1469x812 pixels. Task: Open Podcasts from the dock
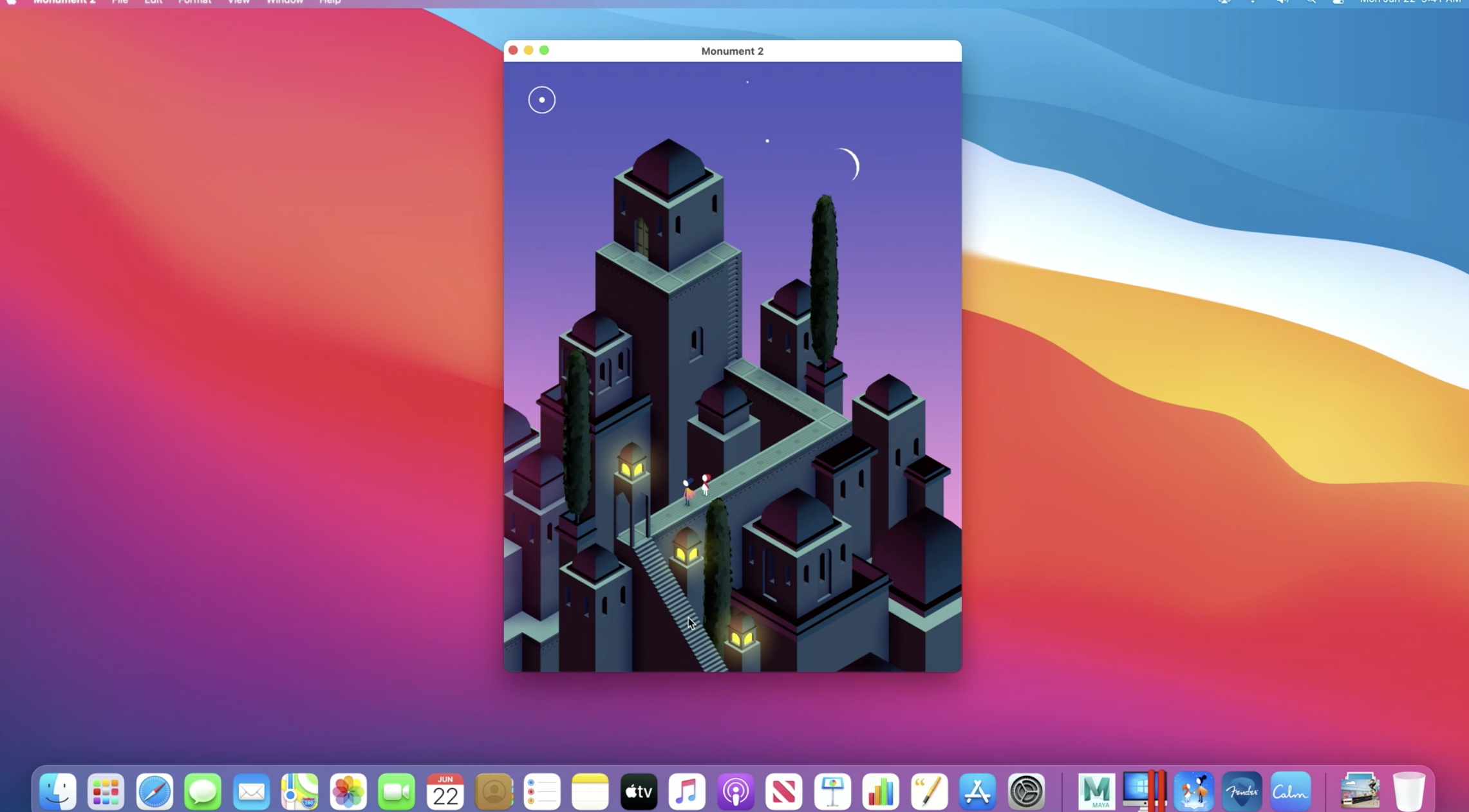coord(735,791)
